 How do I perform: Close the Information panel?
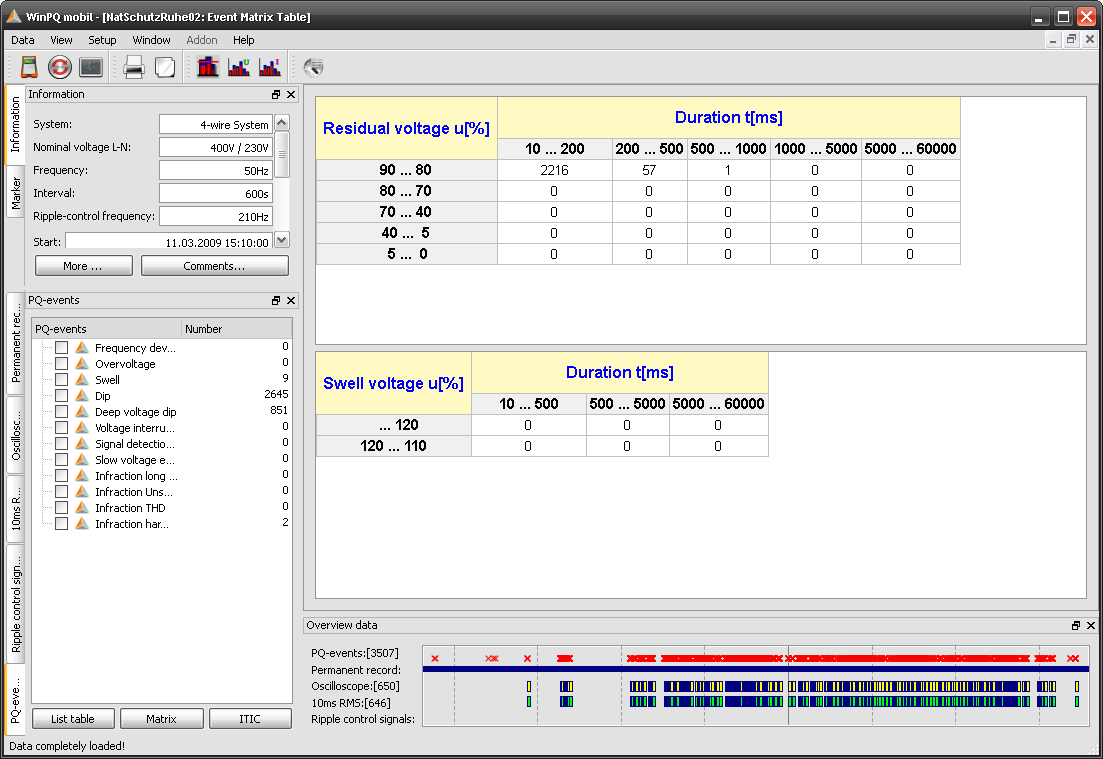point(291,94)
